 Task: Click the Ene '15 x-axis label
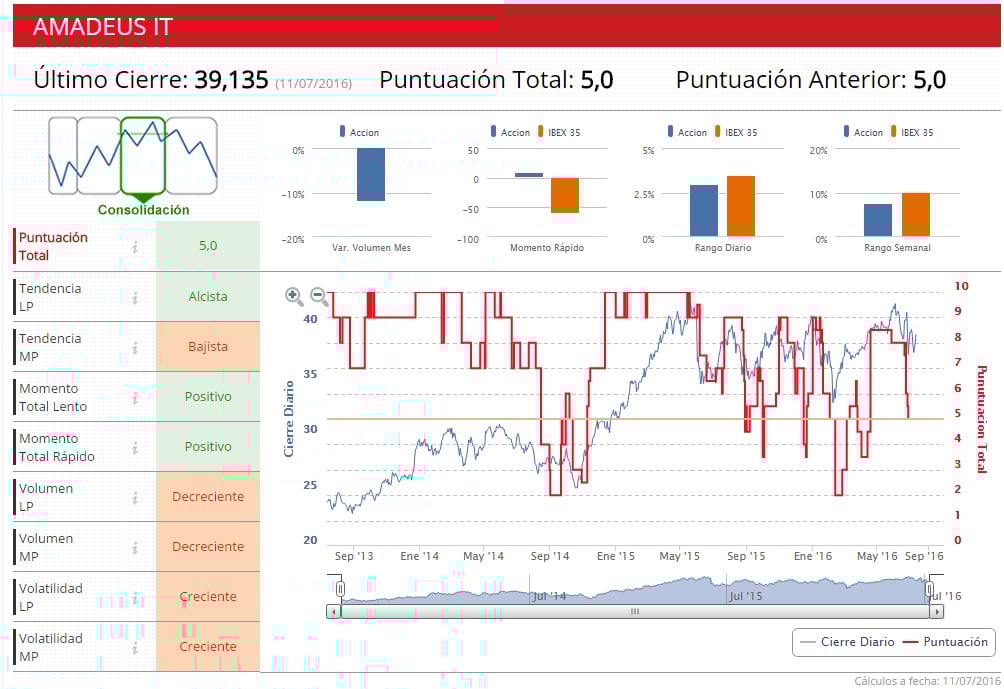click(x=615, y=556)
